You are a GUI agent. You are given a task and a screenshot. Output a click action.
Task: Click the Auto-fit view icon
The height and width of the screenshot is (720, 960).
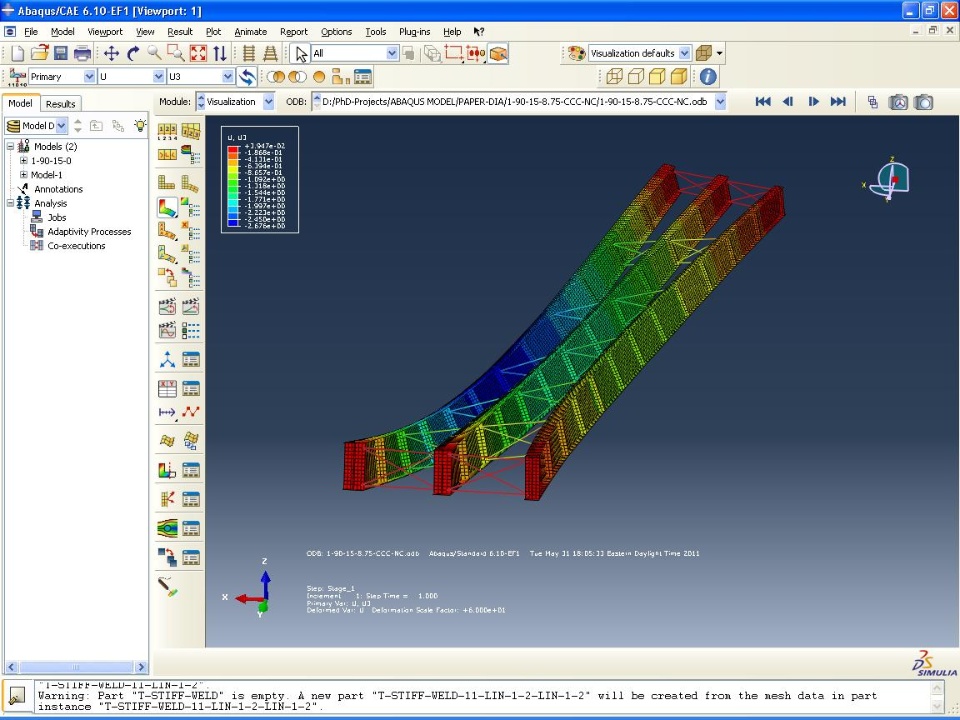(x=198, y=53)
